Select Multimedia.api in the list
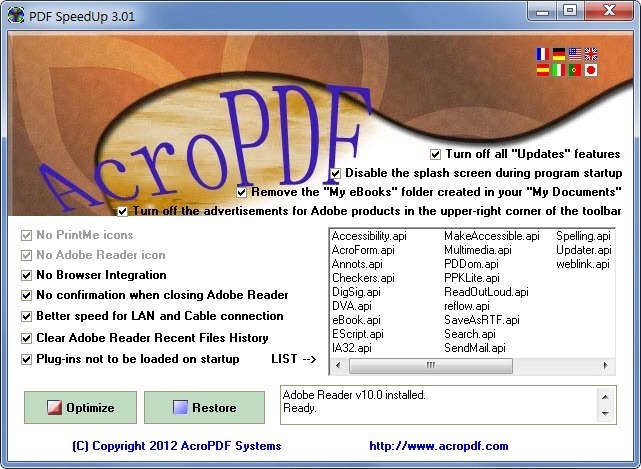Image resolution: width=641 pixels, height=469 pixels. pyautogui.click(x=478, y=250)
